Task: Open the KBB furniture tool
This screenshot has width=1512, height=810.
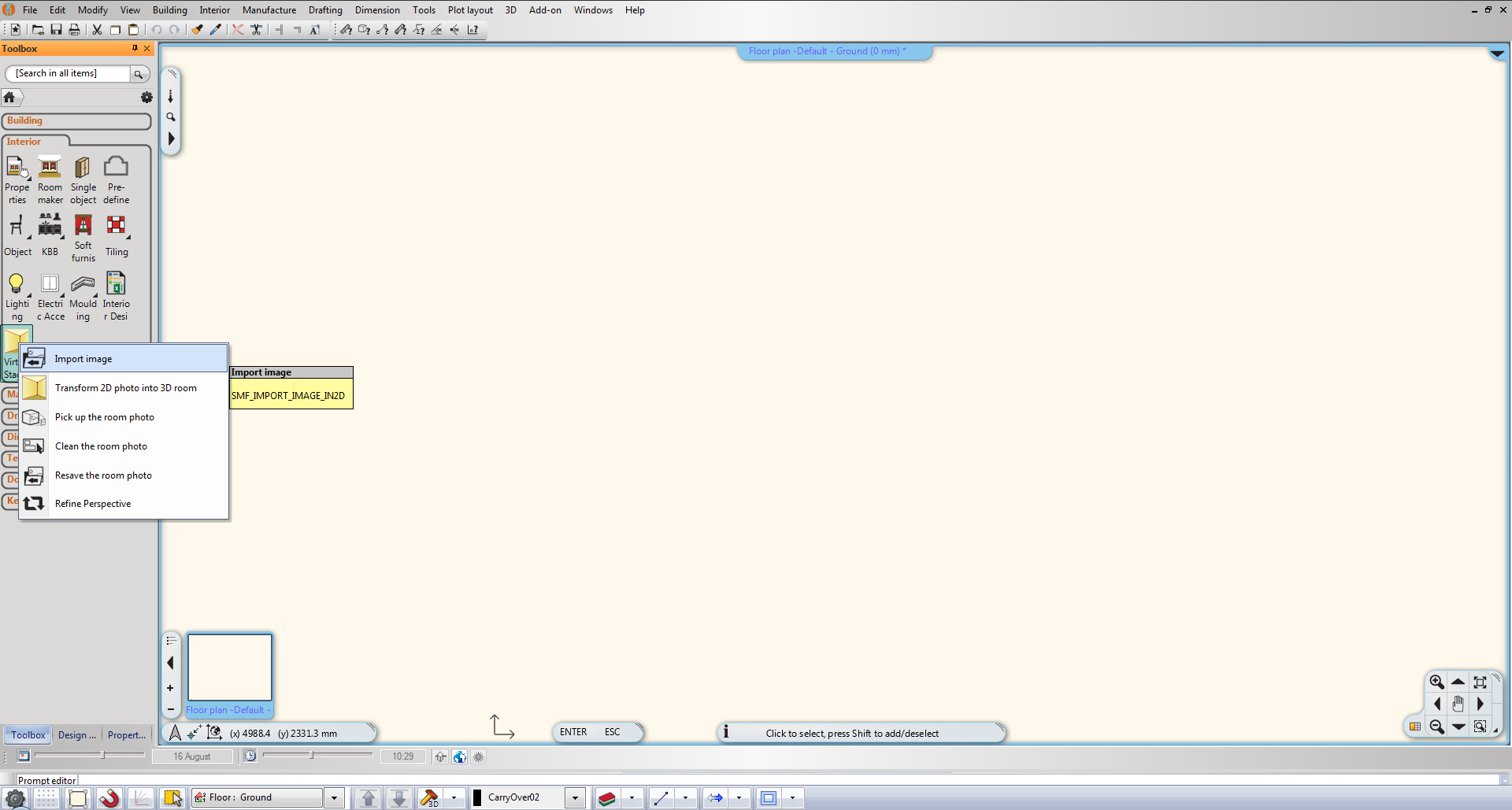Action: [x=50, y=227]
